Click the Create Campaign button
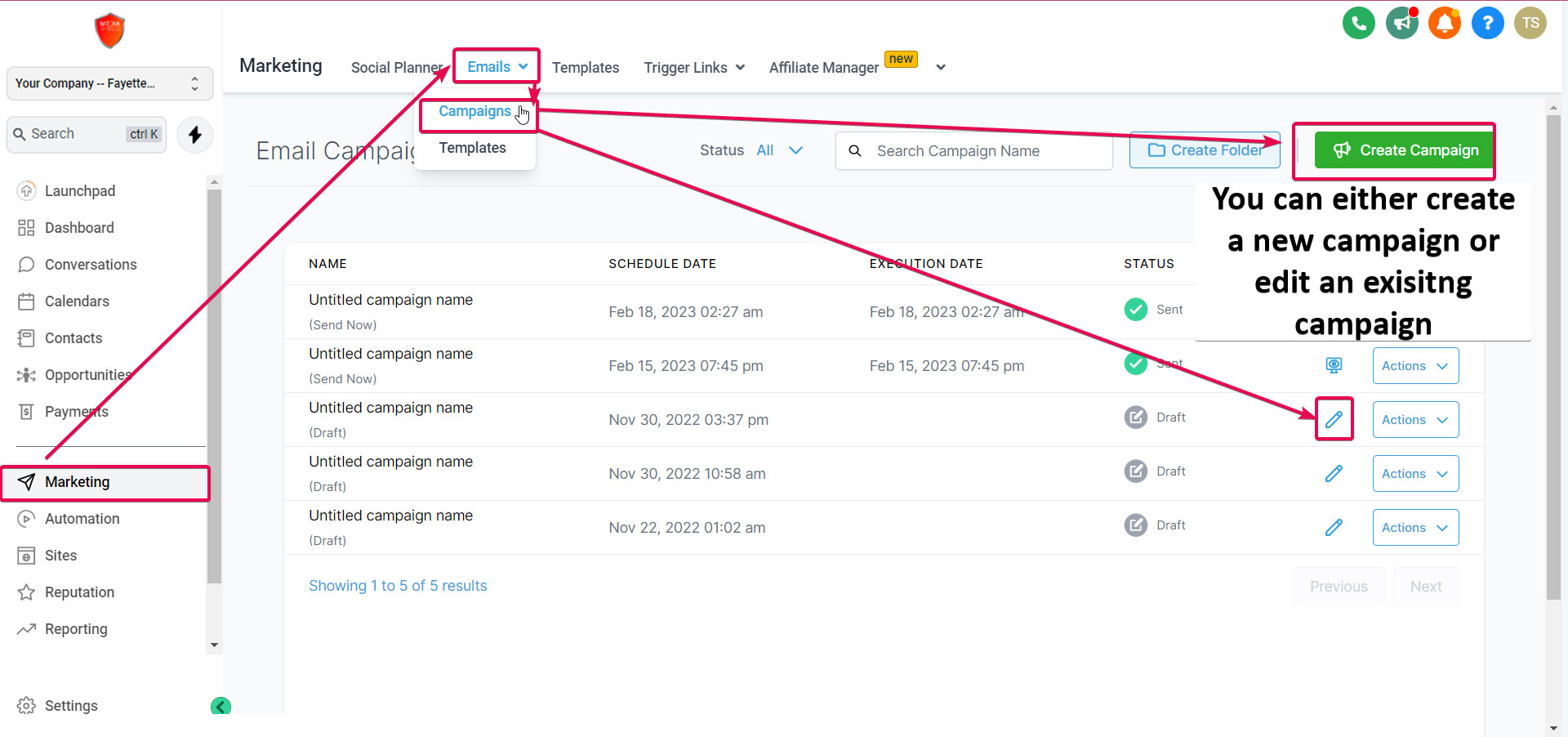This screenshot has height=737, width=1568. coord(1405,150)
